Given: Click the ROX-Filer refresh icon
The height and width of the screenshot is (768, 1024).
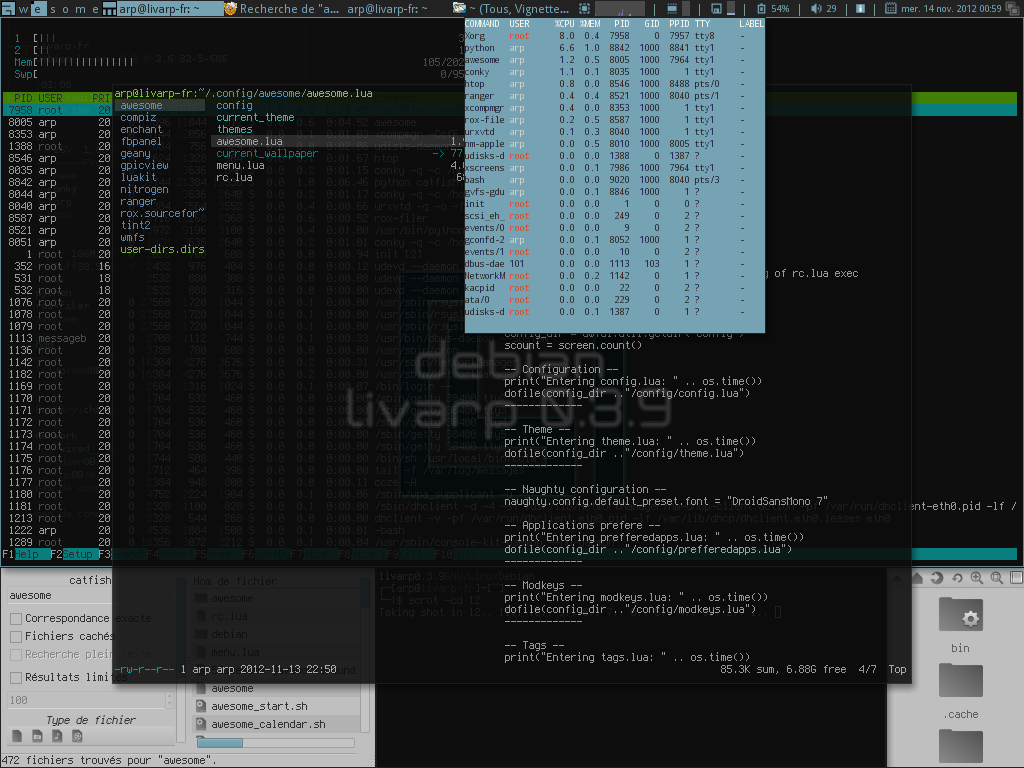Looking at the screenshot, I should [957, 577].
